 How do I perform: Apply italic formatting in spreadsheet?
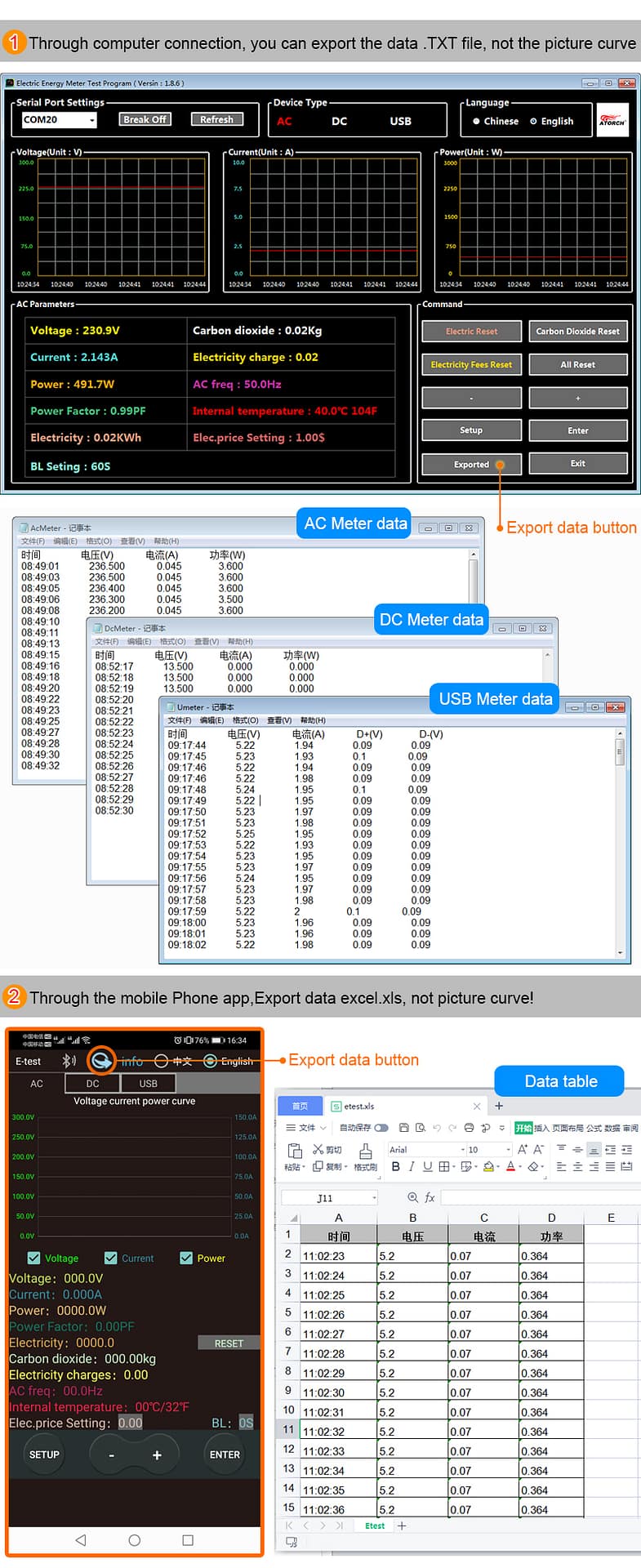412,1166
